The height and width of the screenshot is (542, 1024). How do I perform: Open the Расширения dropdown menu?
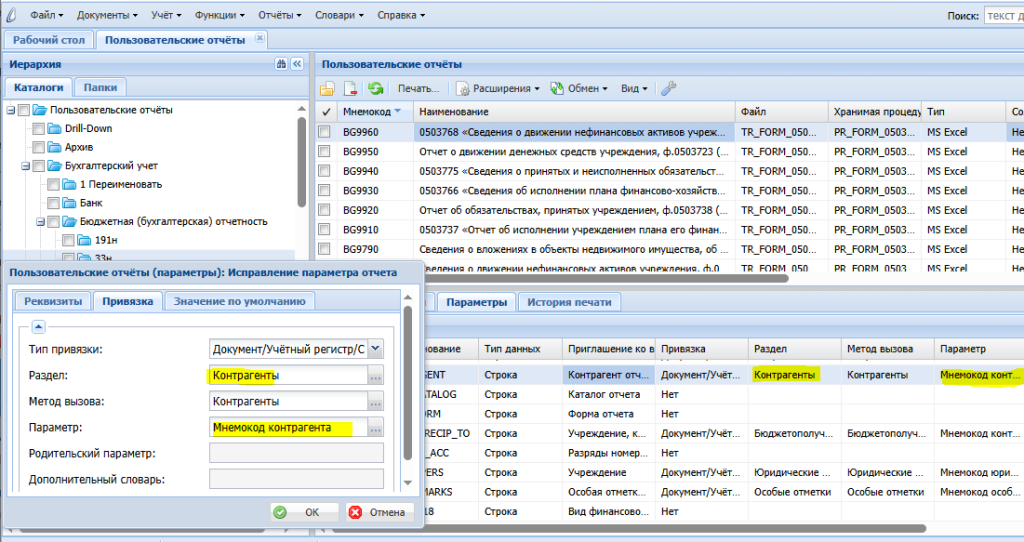pos(498,88)
